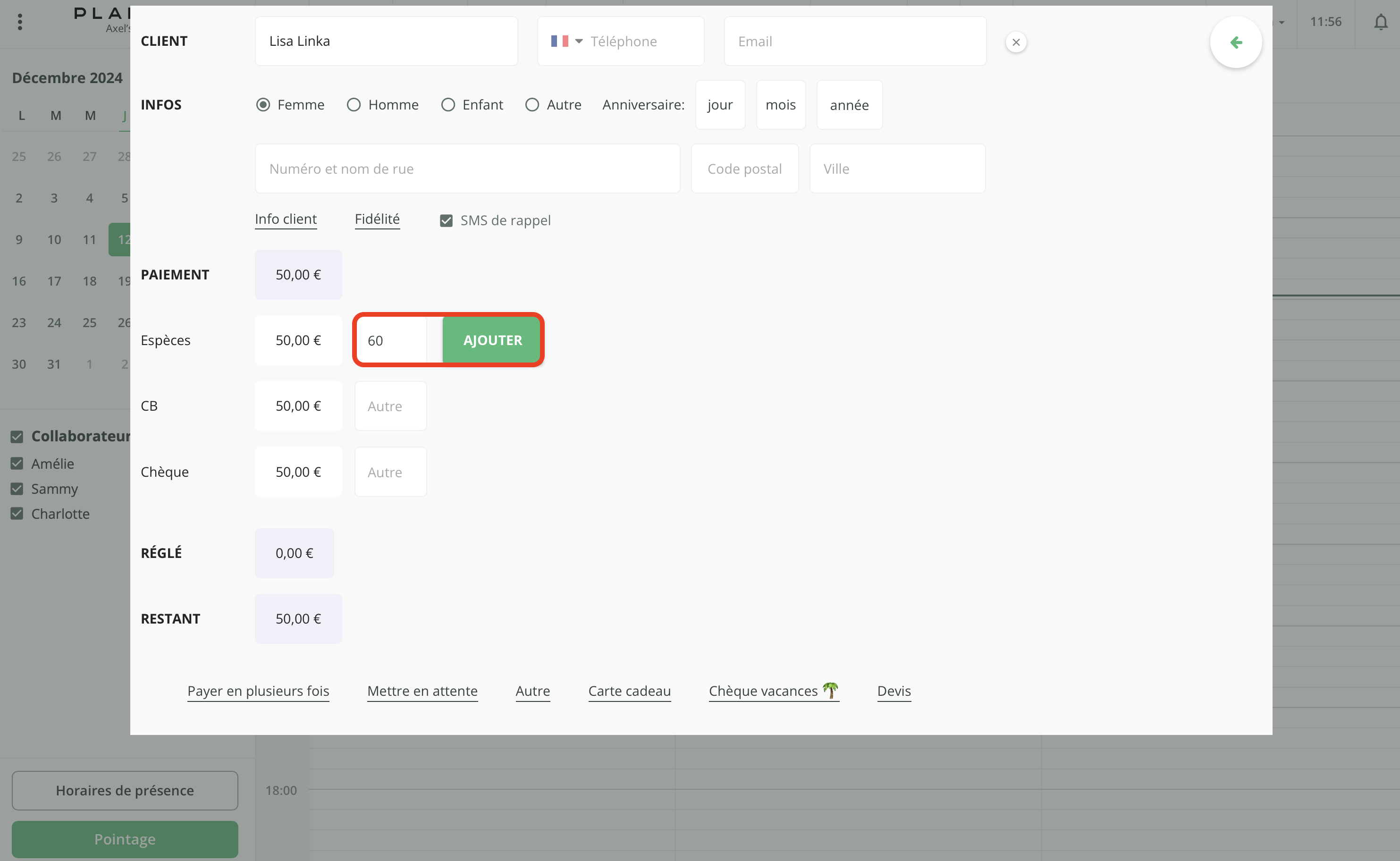Open the birthday mois selector
This screenshot has width=1400, height=861.
[x=781, y=105]
